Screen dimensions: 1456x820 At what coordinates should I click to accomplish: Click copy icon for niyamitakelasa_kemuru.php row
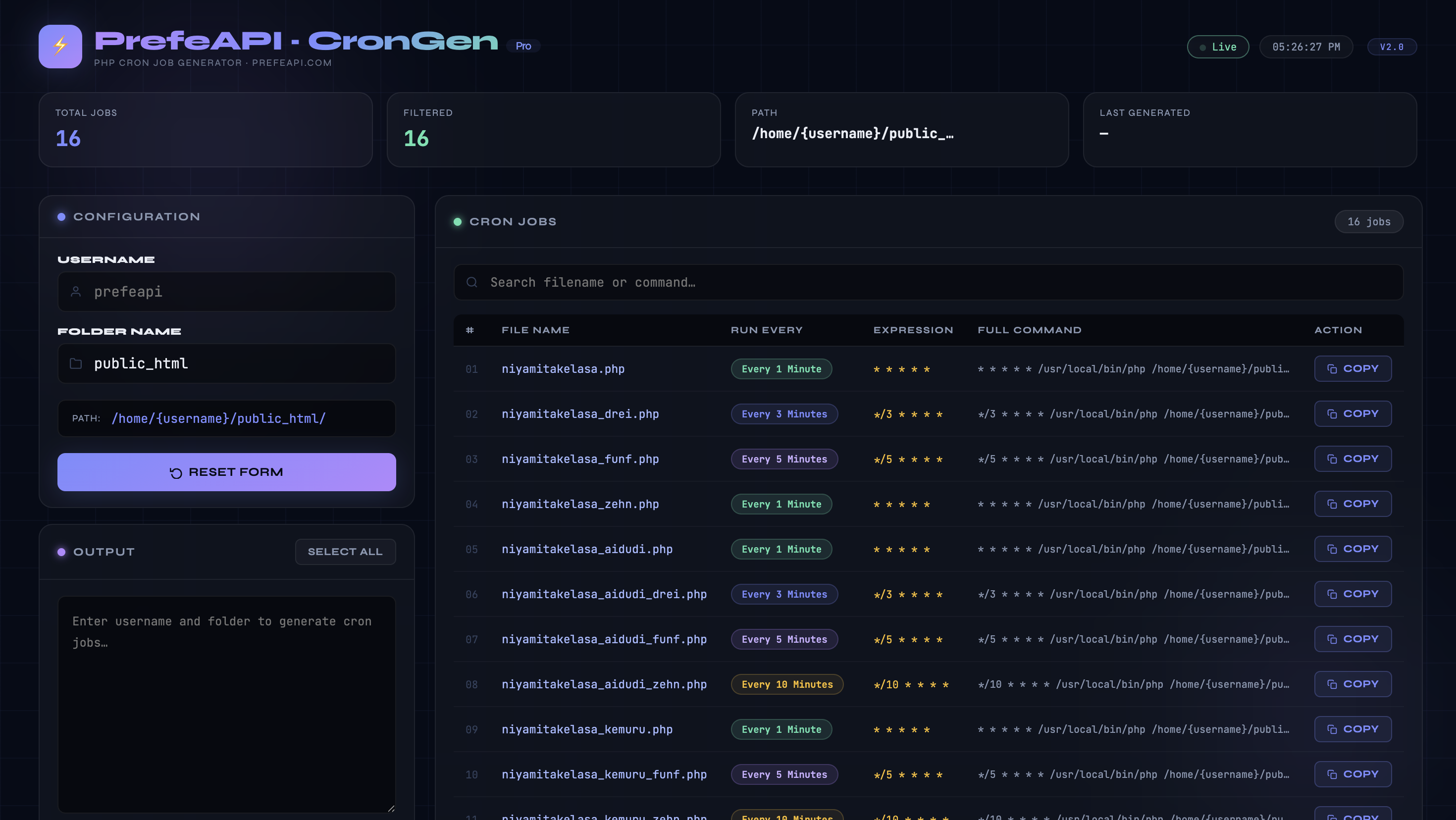1332,729
